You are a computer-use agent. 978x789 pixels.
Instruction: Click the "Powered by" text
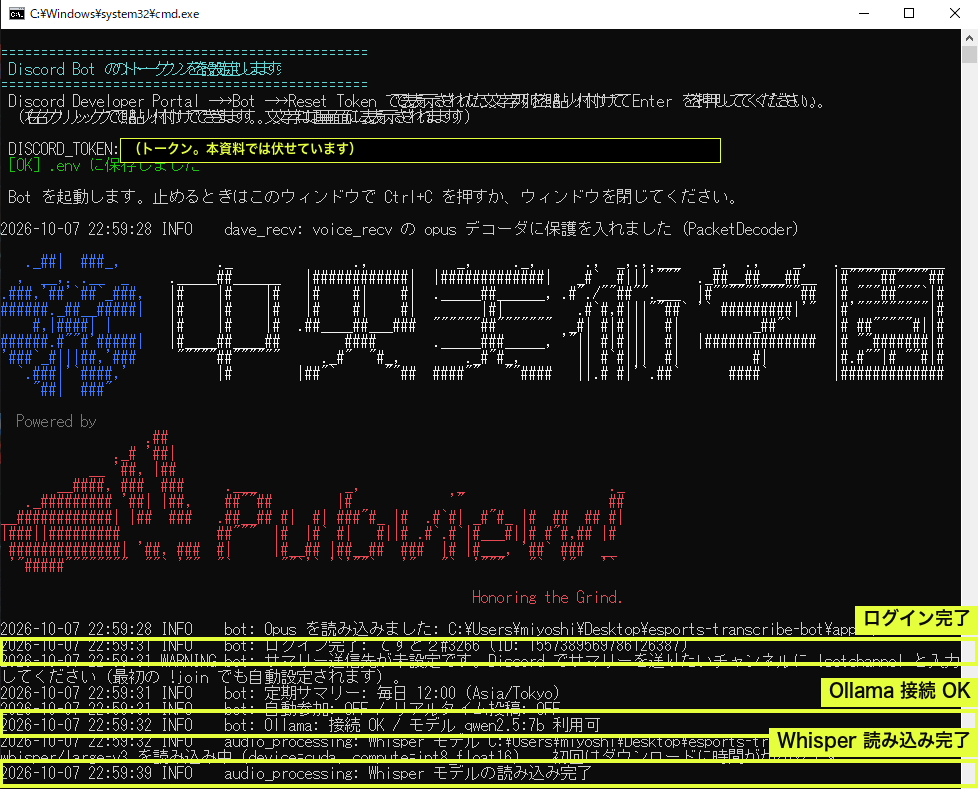56,422
